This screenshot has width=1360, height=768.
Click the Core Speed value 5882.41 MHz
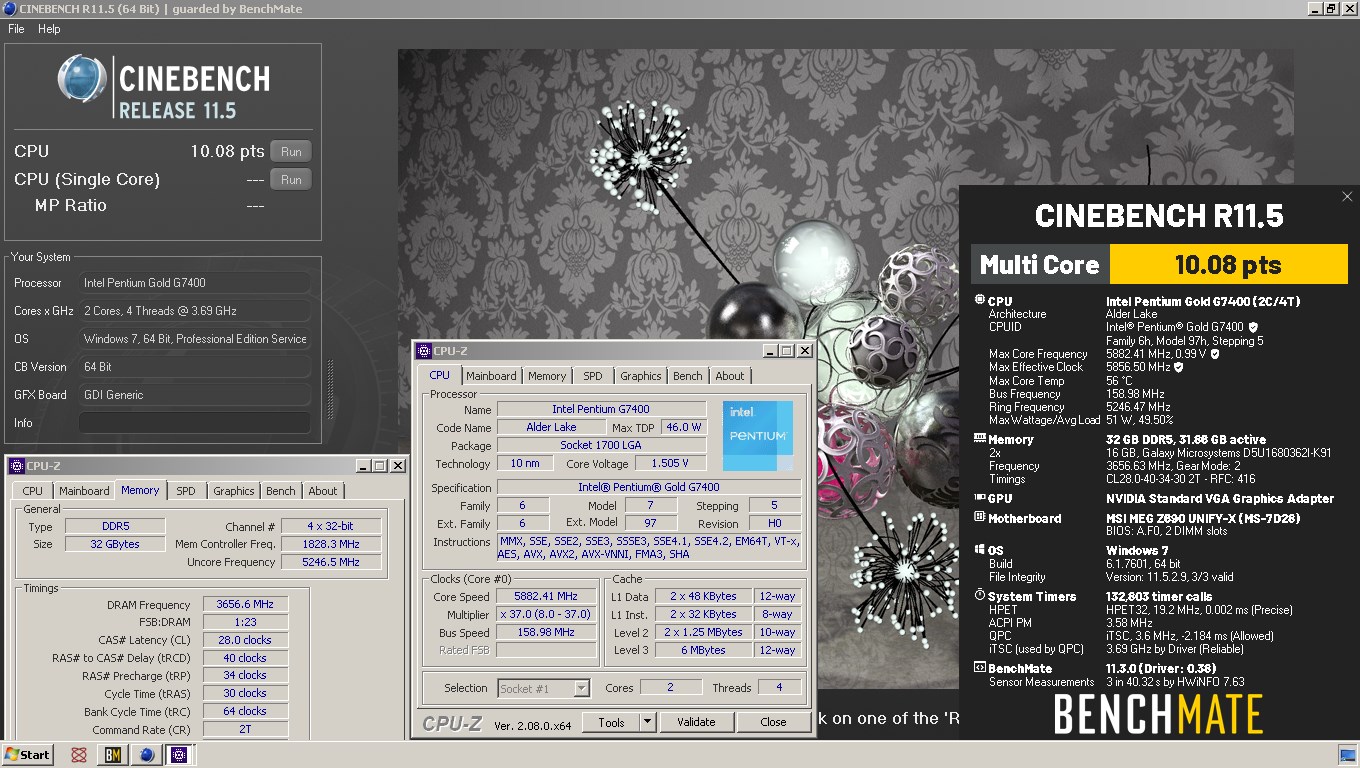tap(546, 597)
